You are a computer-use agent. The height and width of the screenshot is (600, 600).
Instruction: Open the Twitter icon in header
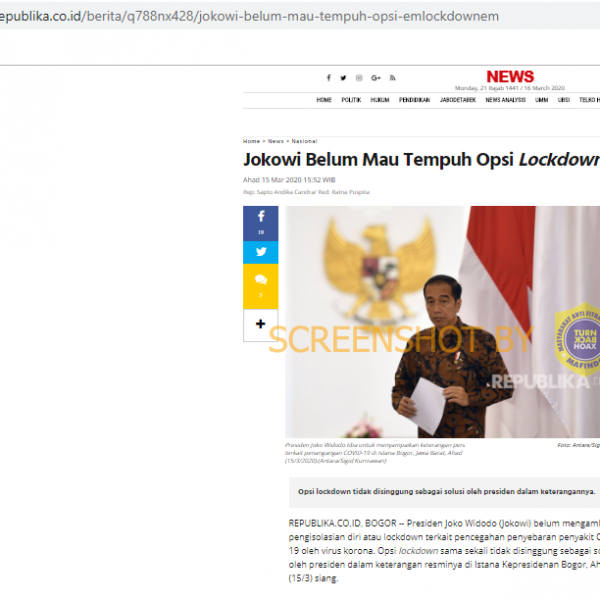tap(343, 78)
